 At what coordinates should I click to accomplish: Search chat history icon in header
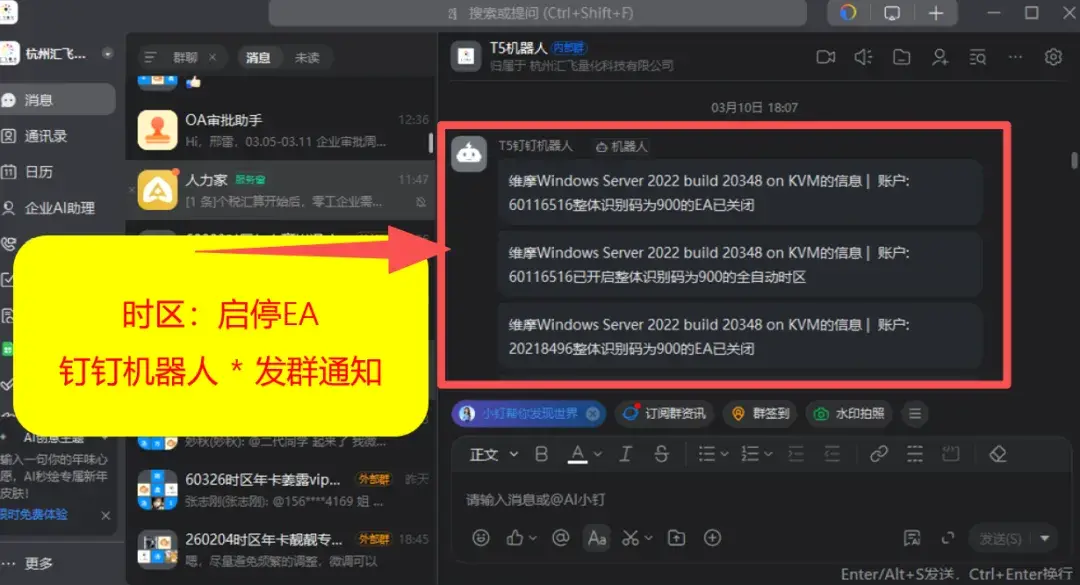point(977,57)
